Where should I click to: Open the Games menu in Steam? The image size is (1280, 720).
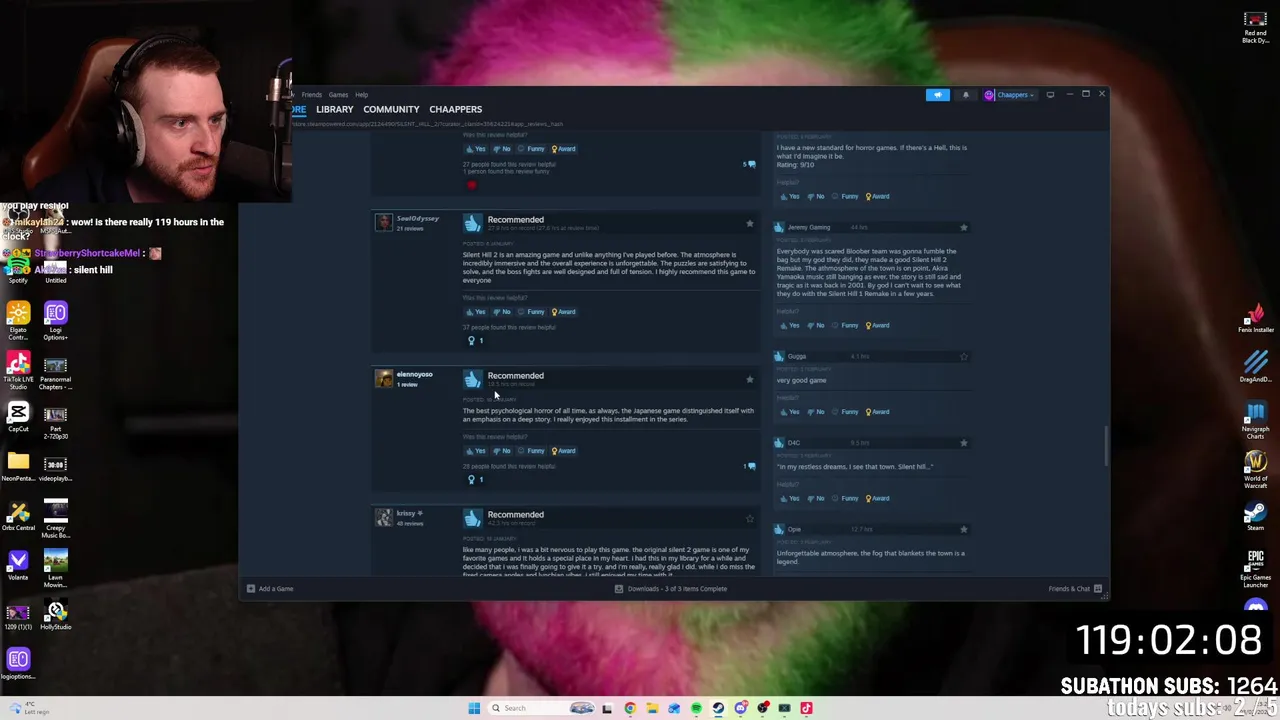338,95
